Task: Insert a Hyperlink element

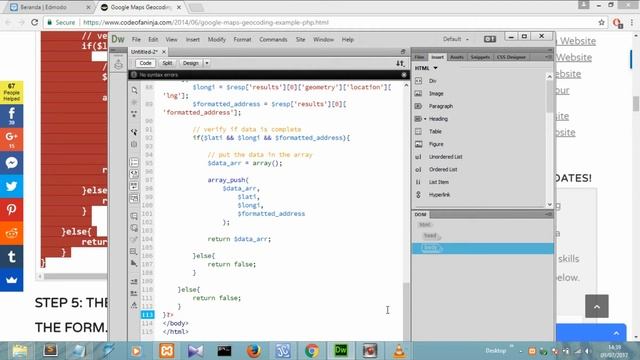Action: [439, 195]
